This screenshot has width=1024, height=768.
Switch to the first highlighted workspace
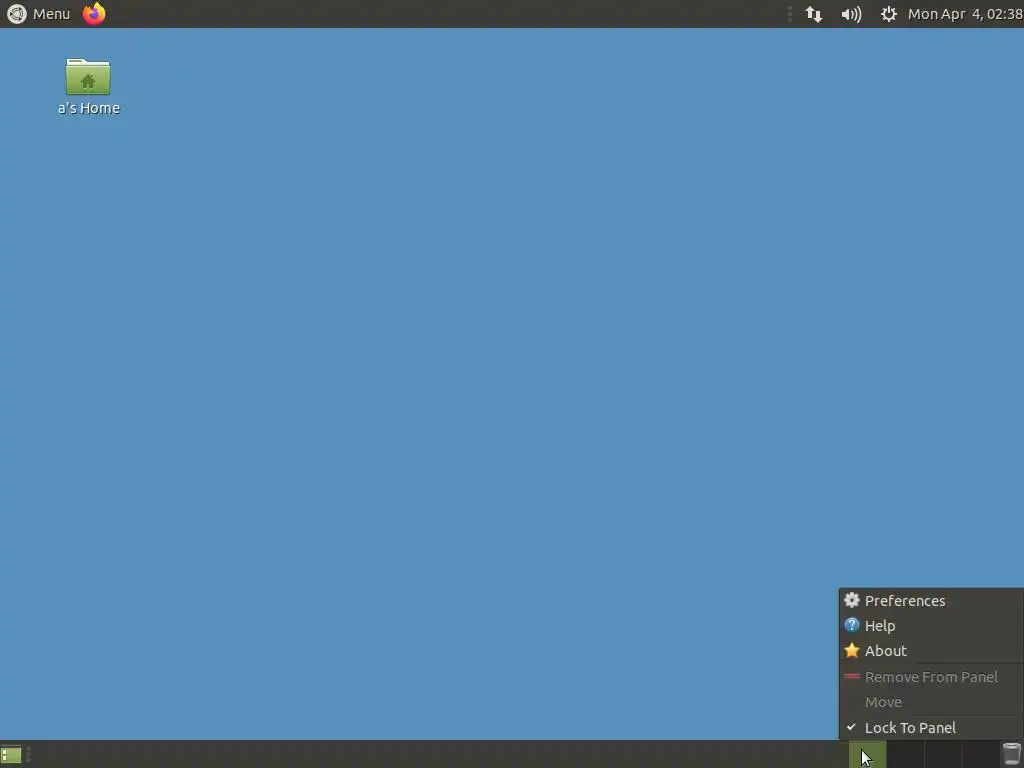point(868,754)
